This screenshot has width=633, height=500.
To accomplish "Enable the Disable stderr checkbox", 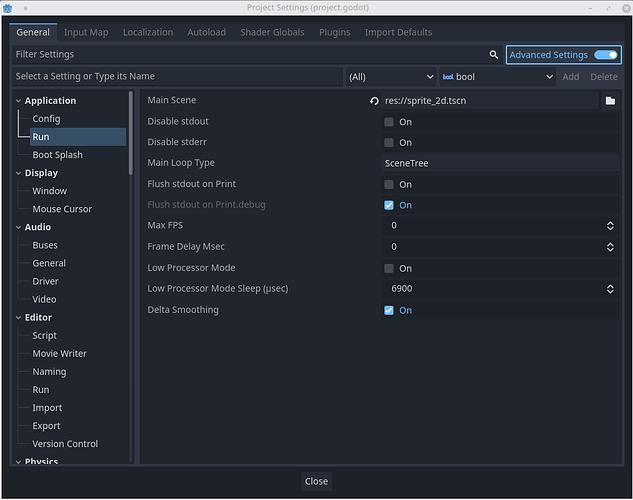I will 389,142.
